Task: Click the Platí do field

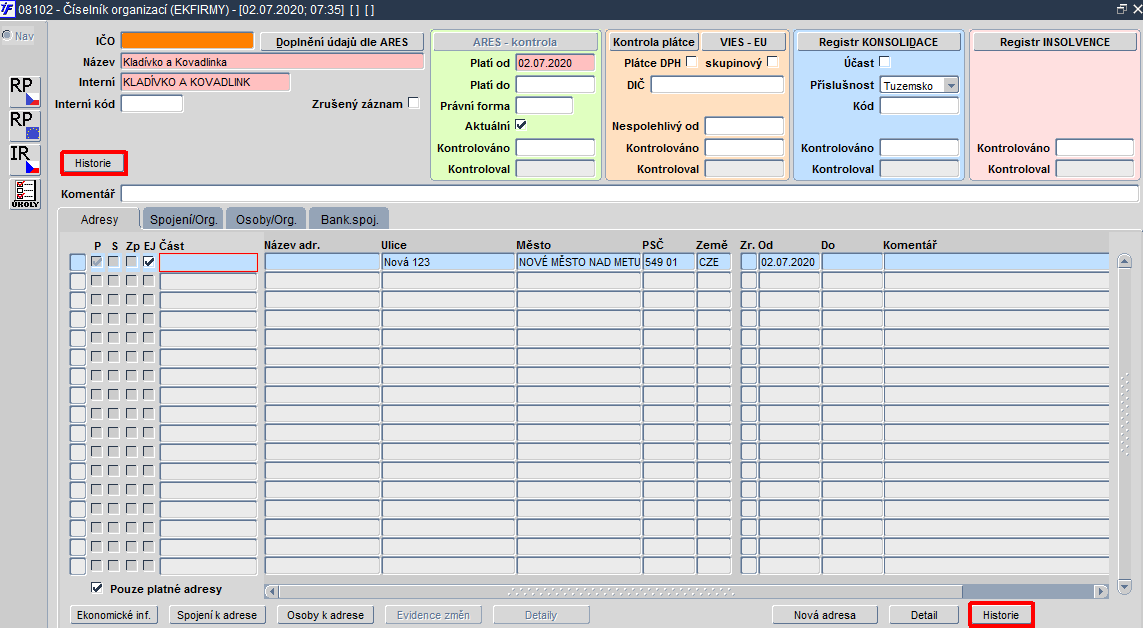Action: pos(555,85)
